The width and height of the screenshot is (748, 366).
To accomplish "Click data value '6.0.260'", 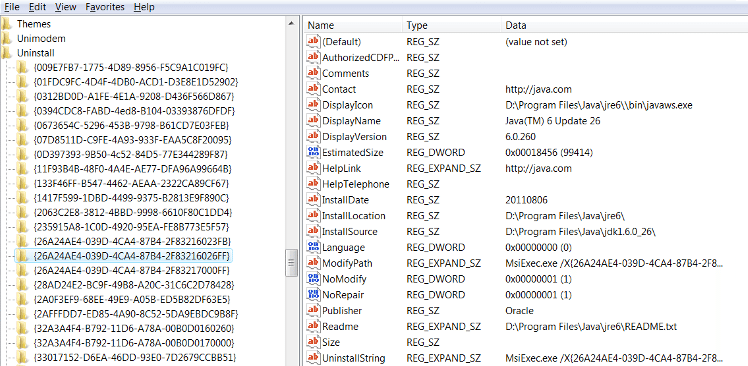I will 520,136.
